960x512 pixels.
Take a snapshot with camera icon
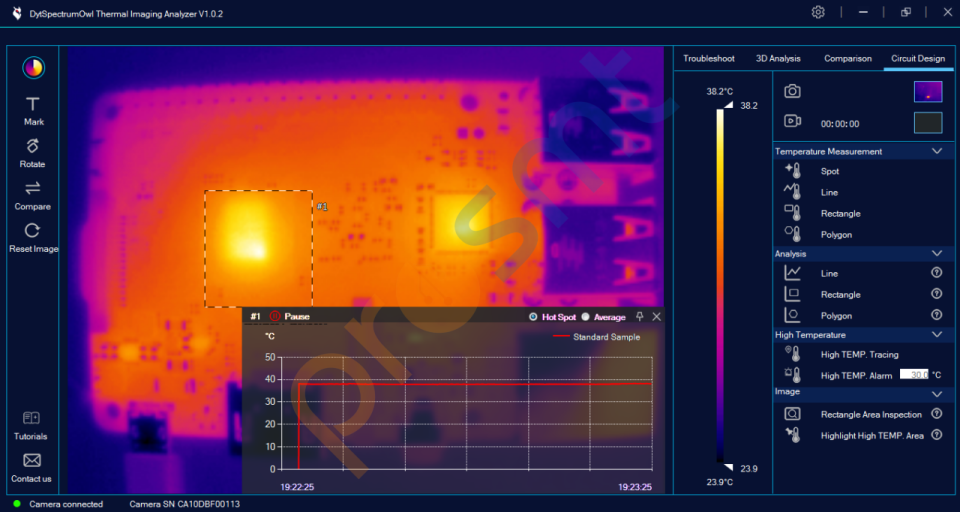[792, 91]
